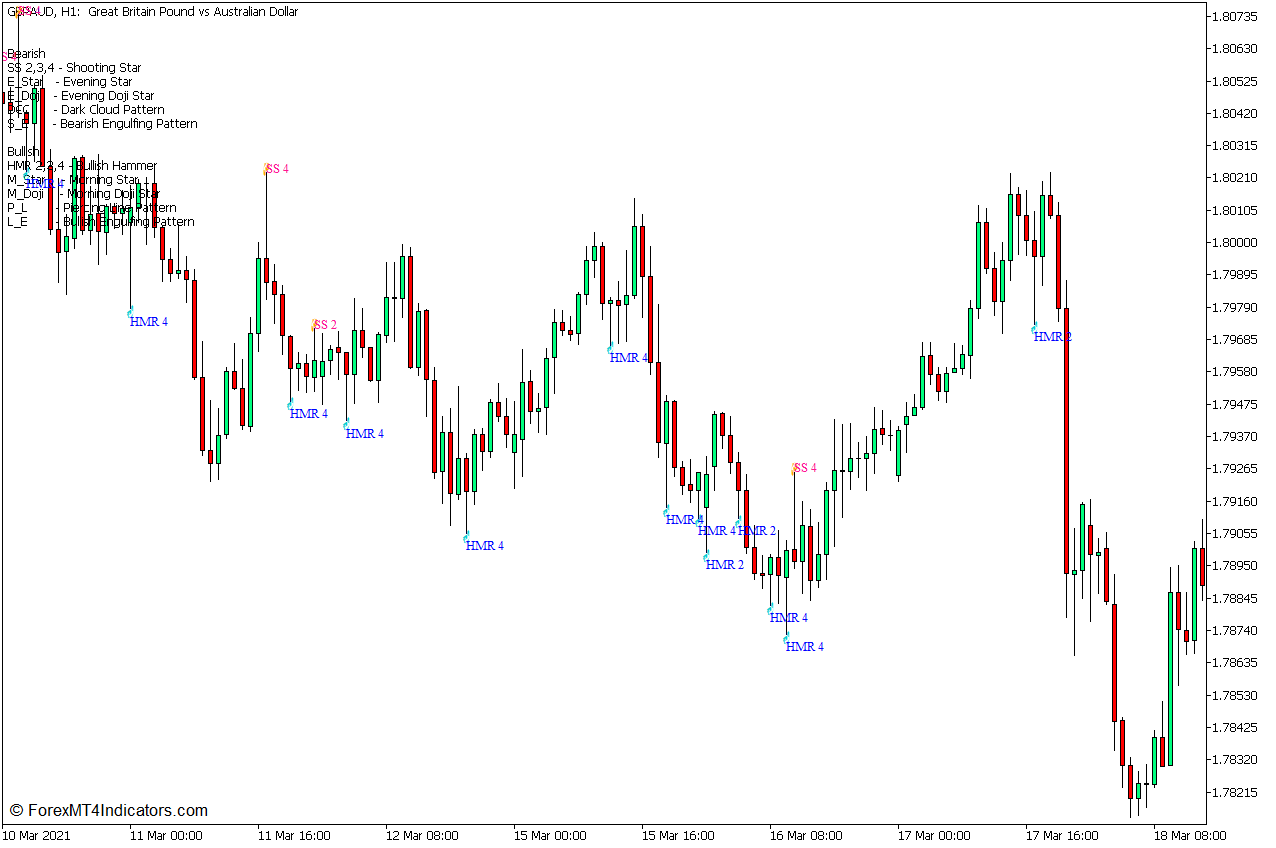Click the HMR 2 marker near 17 Mar 16:00
The width and height of the screenshot is (1276, 848).
point(1051,337)
